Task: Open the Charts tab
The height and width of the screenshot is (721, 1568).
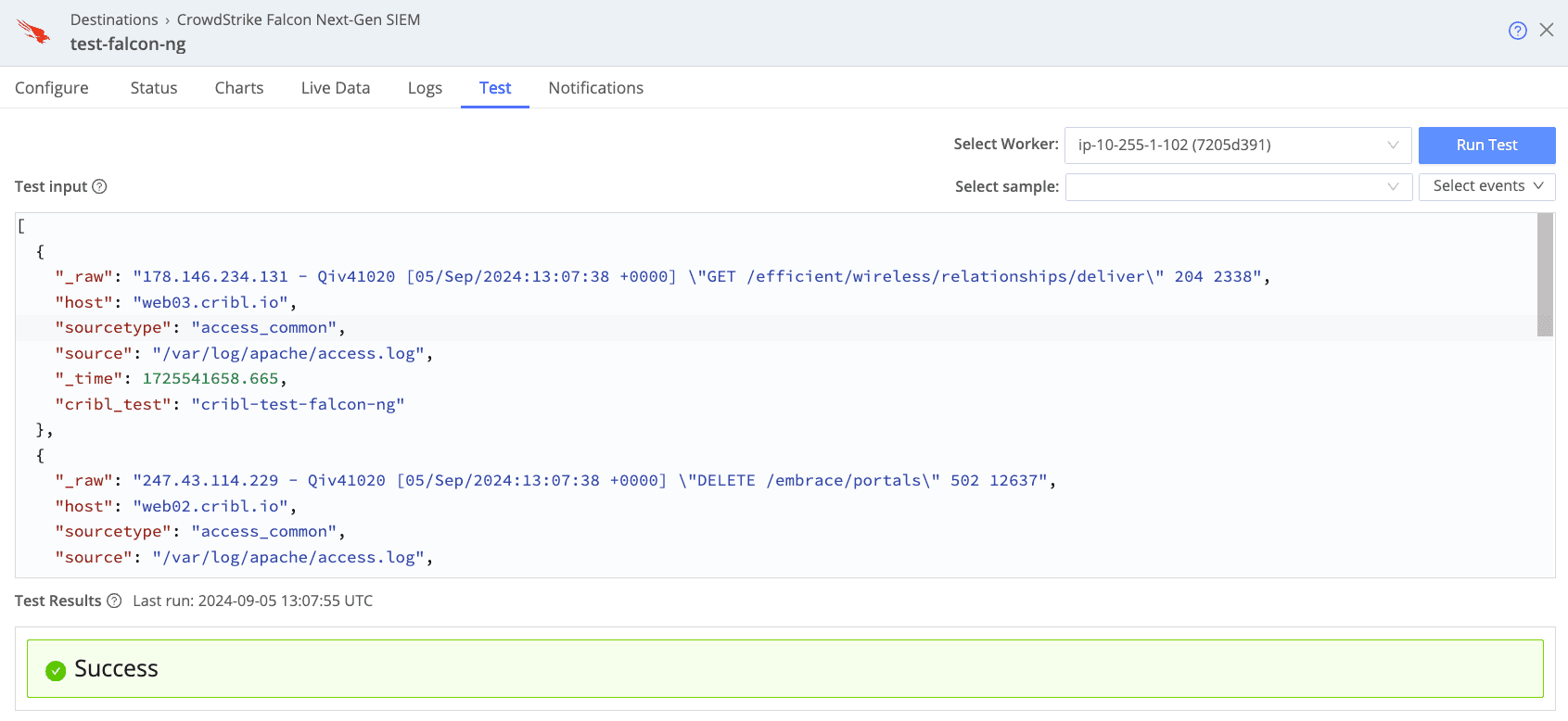Action: [x=239, y=88]
